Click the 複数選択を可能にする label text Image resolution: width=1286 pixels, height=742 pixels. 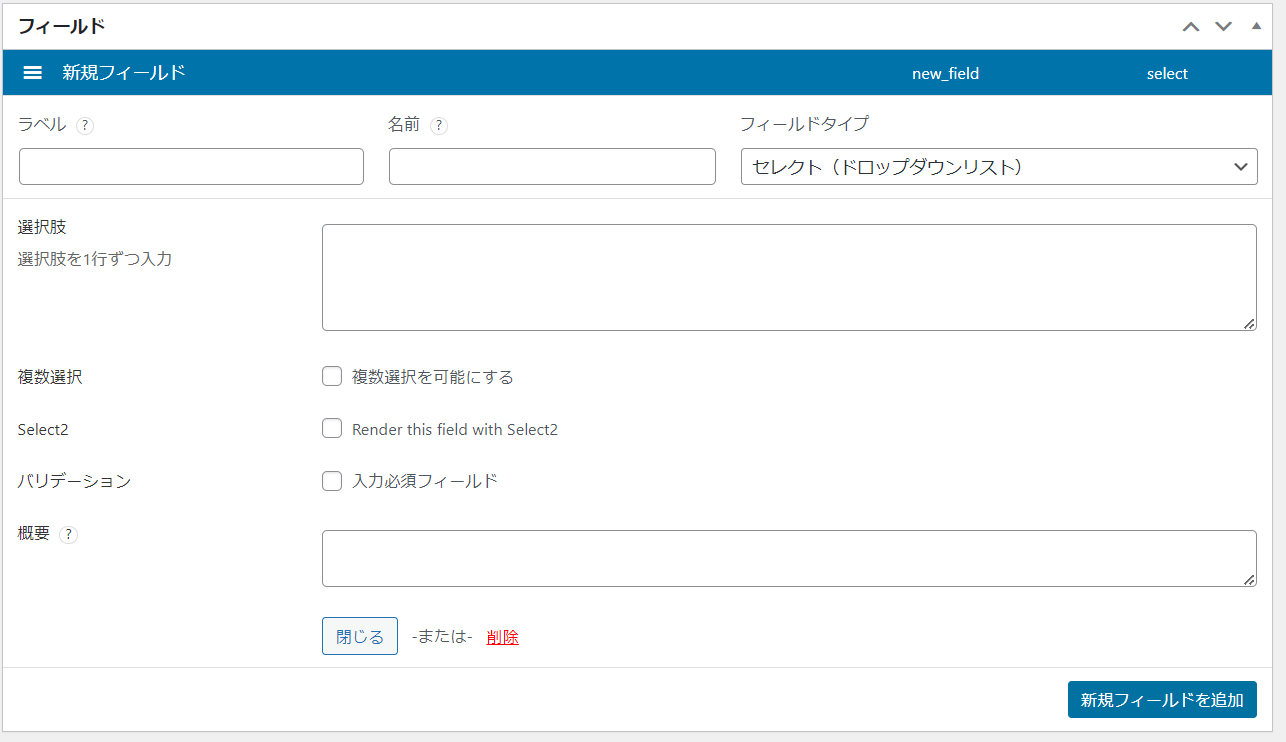tap(432, 377)
